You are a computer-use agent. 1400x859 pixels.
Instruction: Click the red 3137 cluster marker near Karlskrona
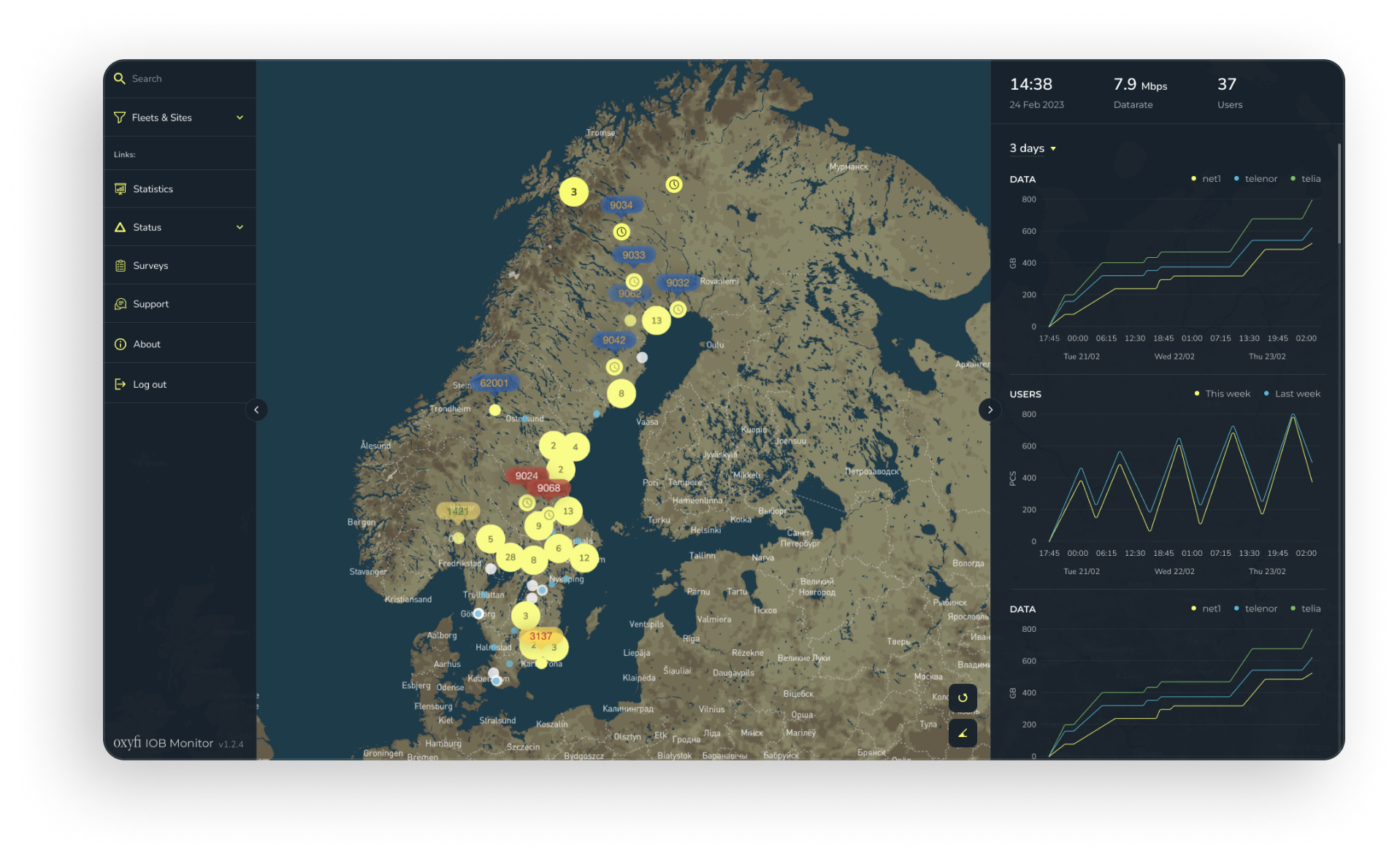tap(540, 636)
